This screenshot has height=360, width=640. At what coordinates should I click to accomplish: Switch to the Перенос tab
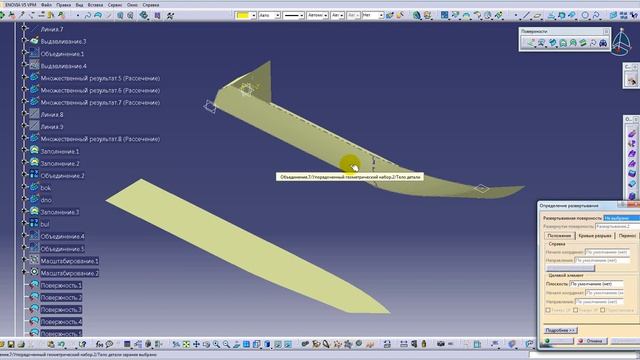627,236
